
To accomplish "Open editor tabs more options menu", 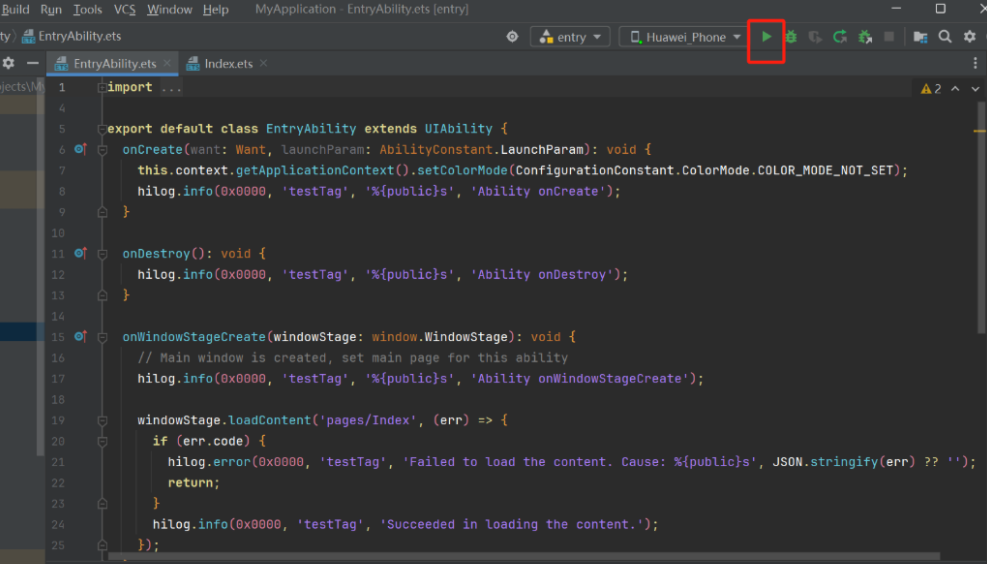I will [x=975, y=63].
